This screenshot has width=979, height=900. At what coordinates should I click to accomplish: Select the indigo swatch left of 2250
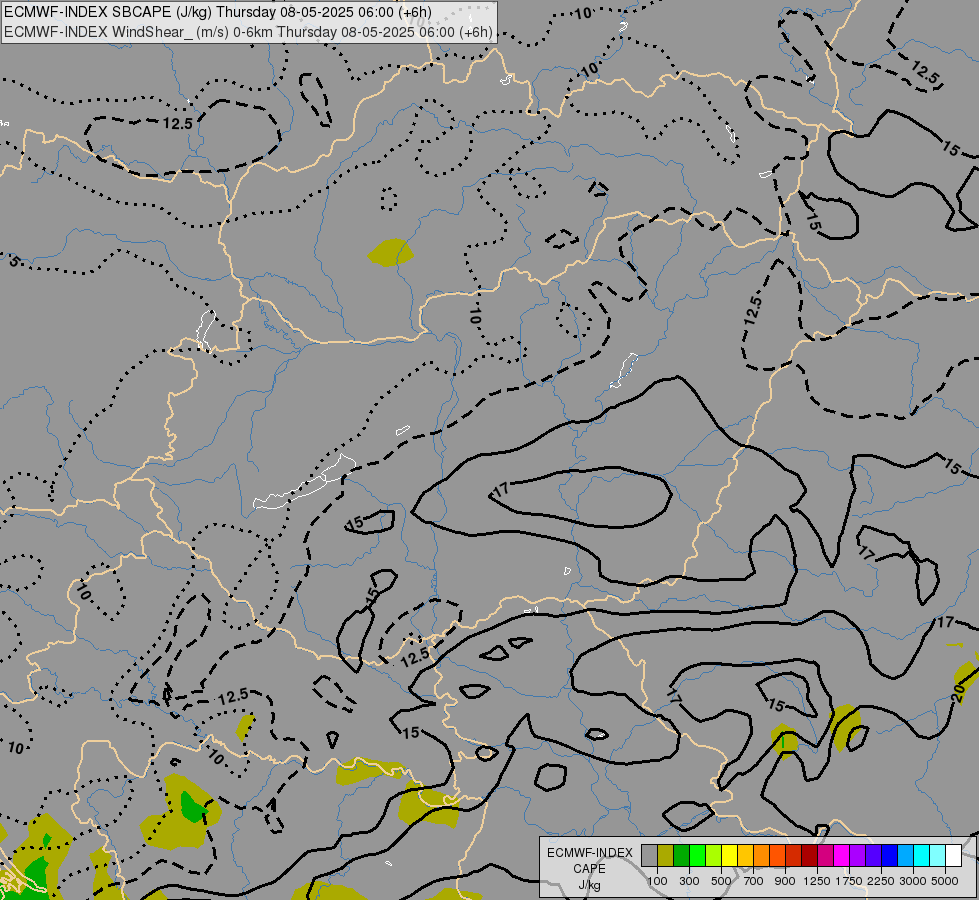coord(873,855)
